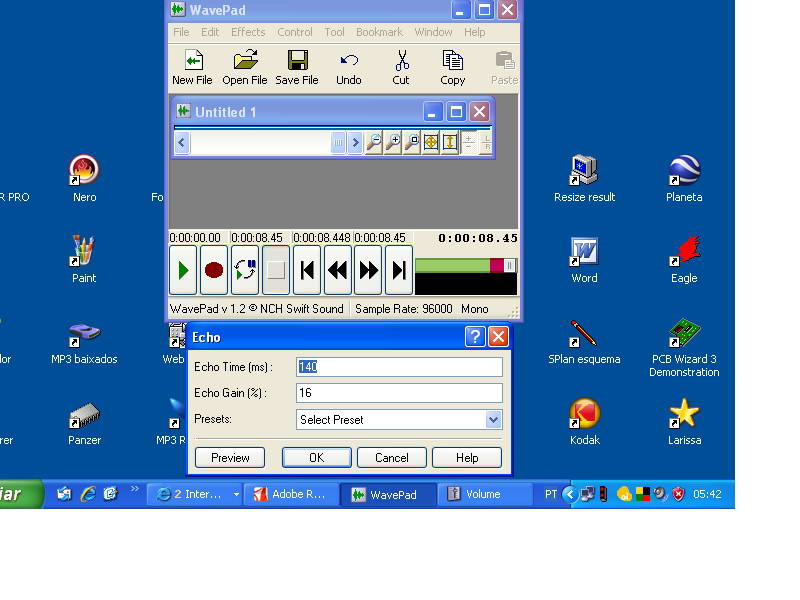Click the Resize result desktop icon

585,179
